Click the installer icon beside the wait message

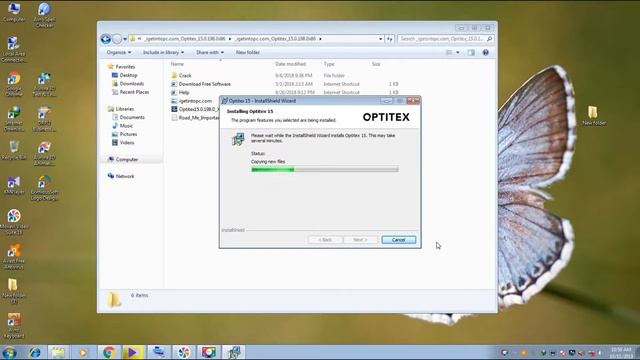[238, 139]
